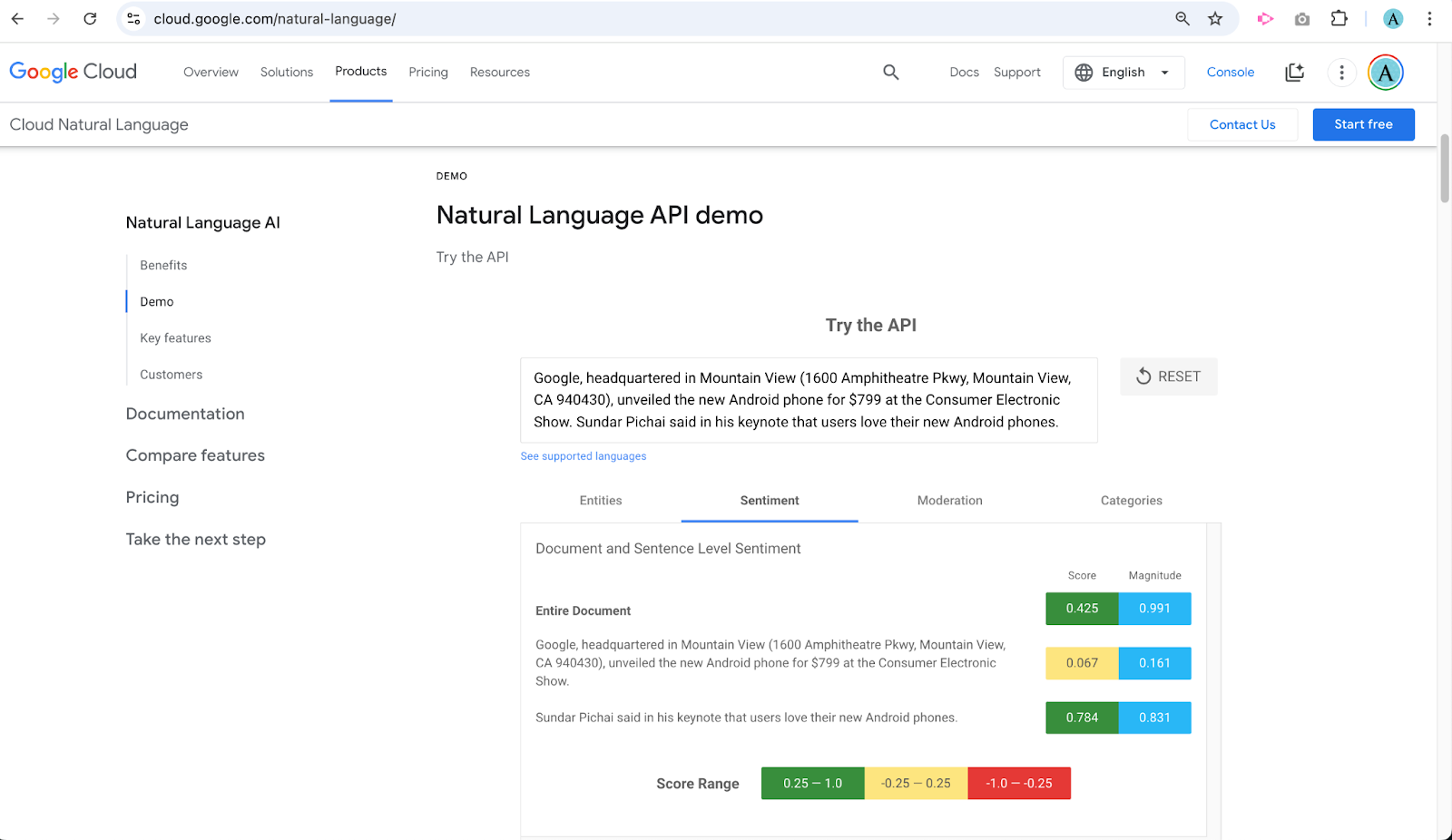Switch to the Categories tab
The image size is (1452, 840).
pyautogui.click(x=1132, y=501)
